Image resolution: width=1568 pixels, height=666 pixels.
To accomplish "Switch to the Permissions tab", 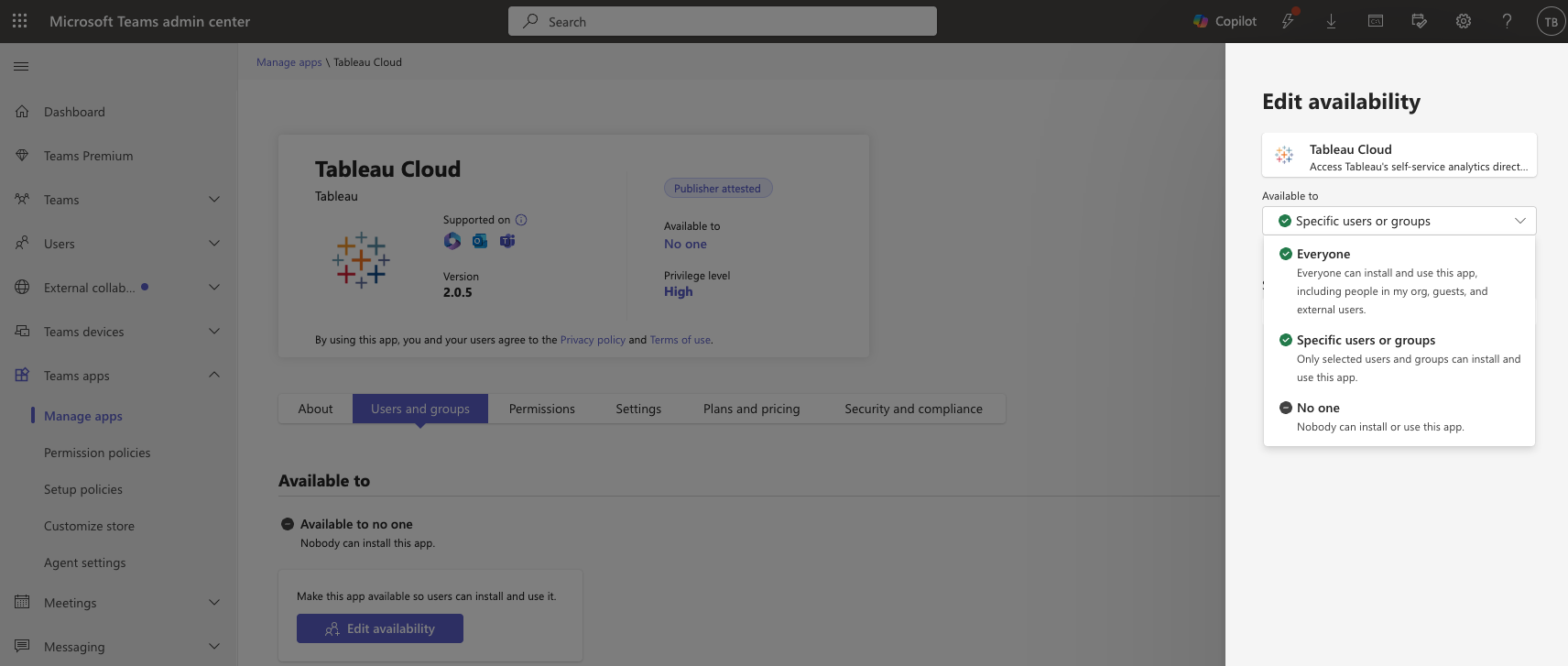I will tap(541, 409).
